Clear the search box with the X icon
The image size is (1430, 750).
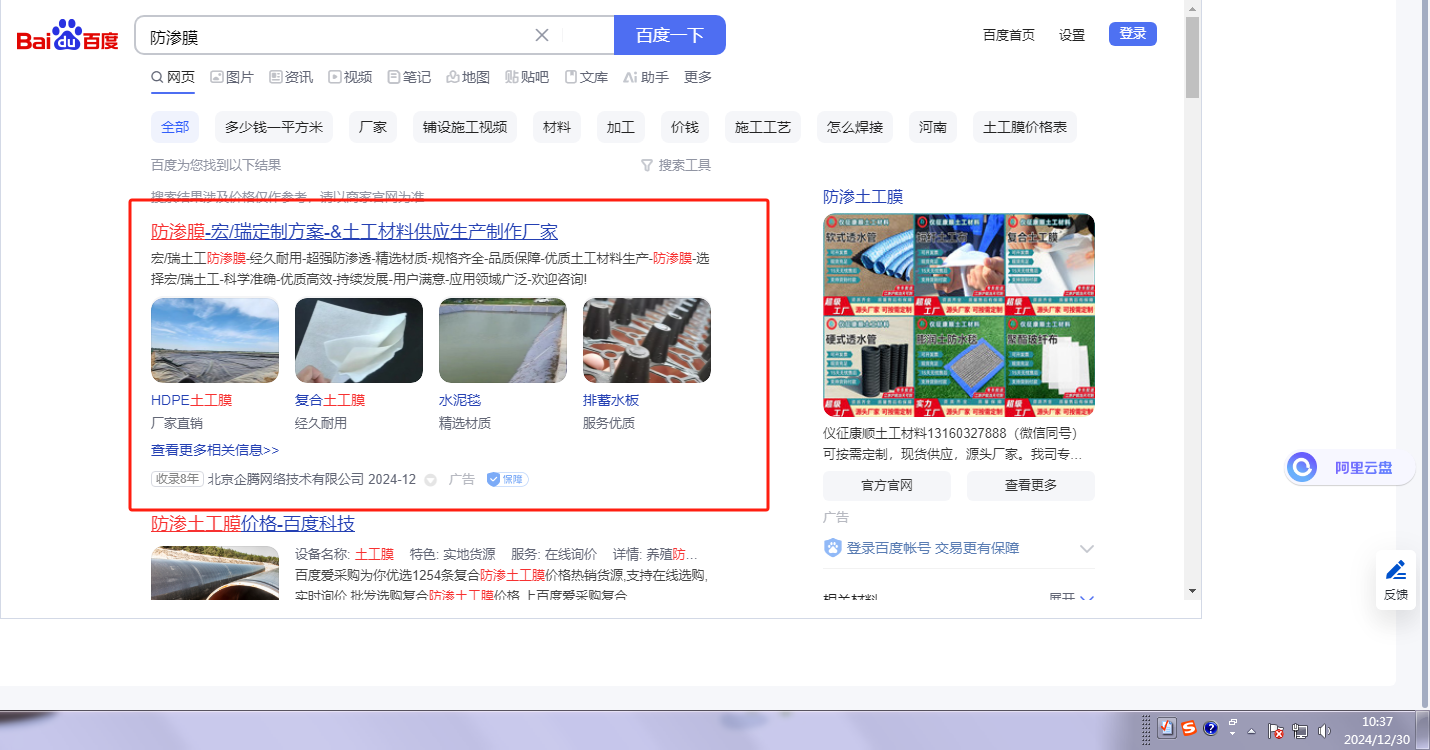point(542,35)
